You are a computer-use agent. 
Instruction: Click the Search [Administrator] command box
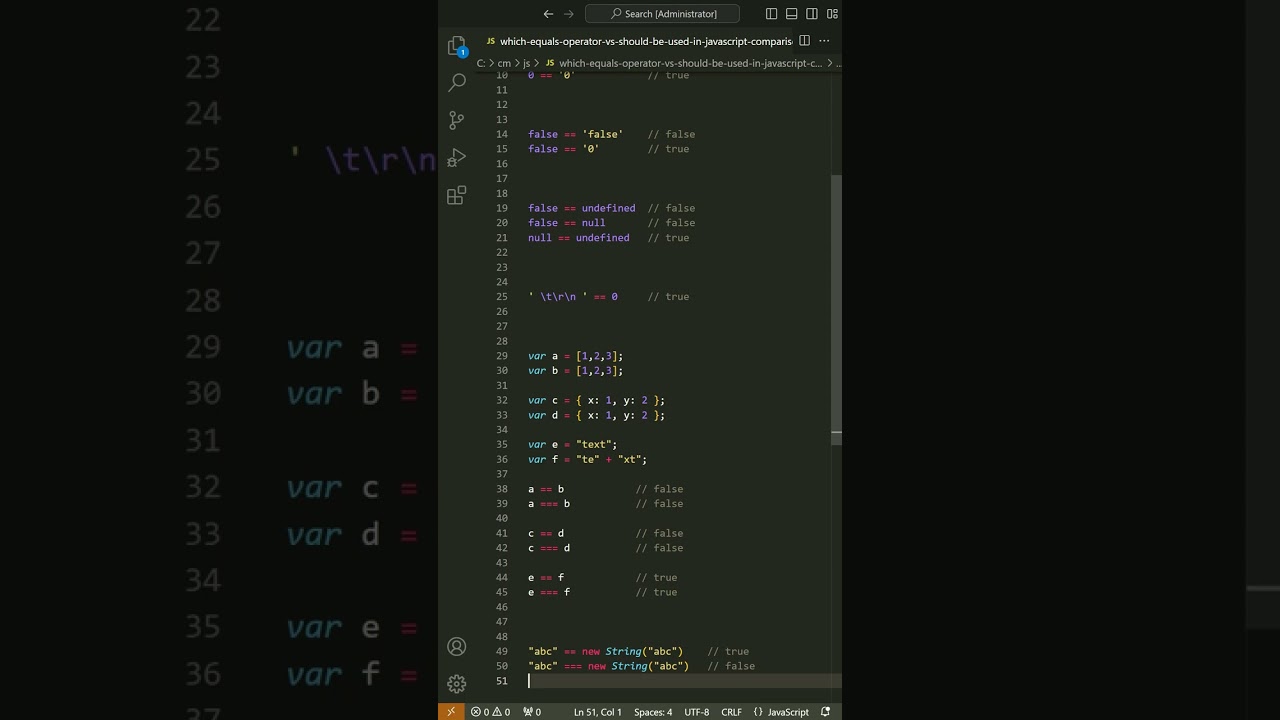[x=662, y=14]
